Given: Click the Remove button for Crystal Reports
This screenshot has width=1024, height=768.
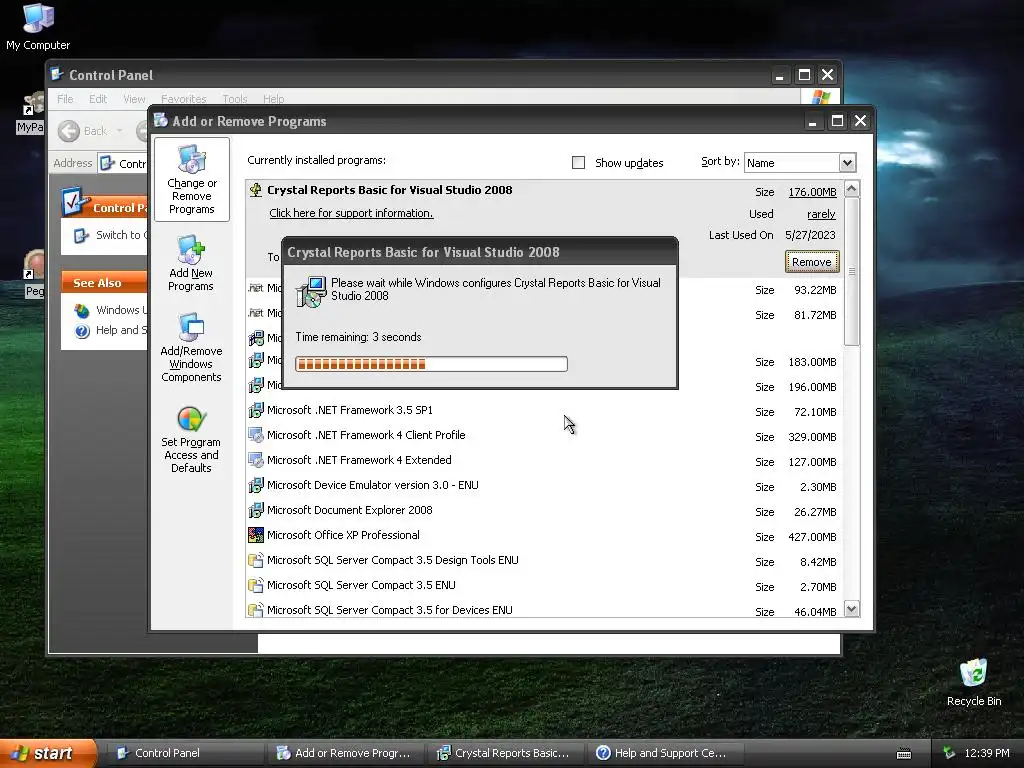Looking at the screenshot, I should tap(812, 262).
